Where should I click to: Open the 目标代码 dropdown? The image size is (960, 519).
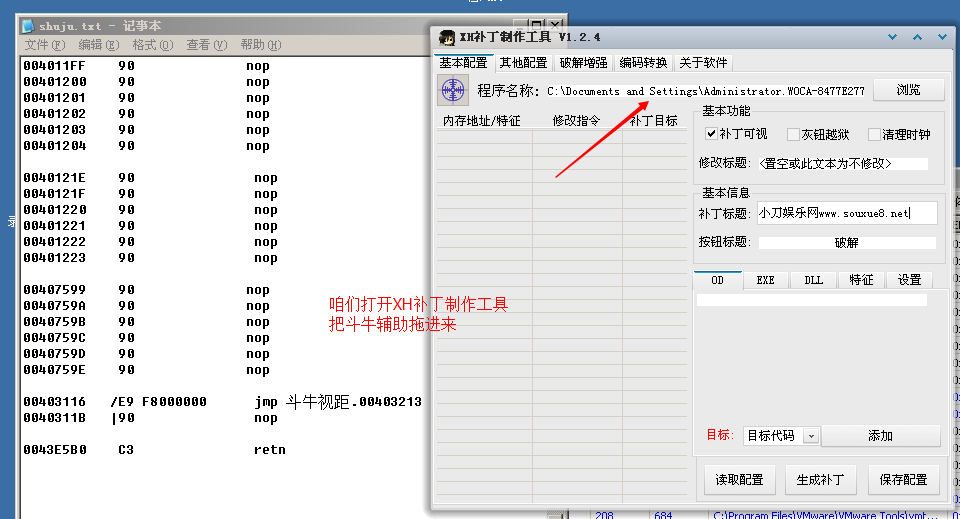point(811,436)
